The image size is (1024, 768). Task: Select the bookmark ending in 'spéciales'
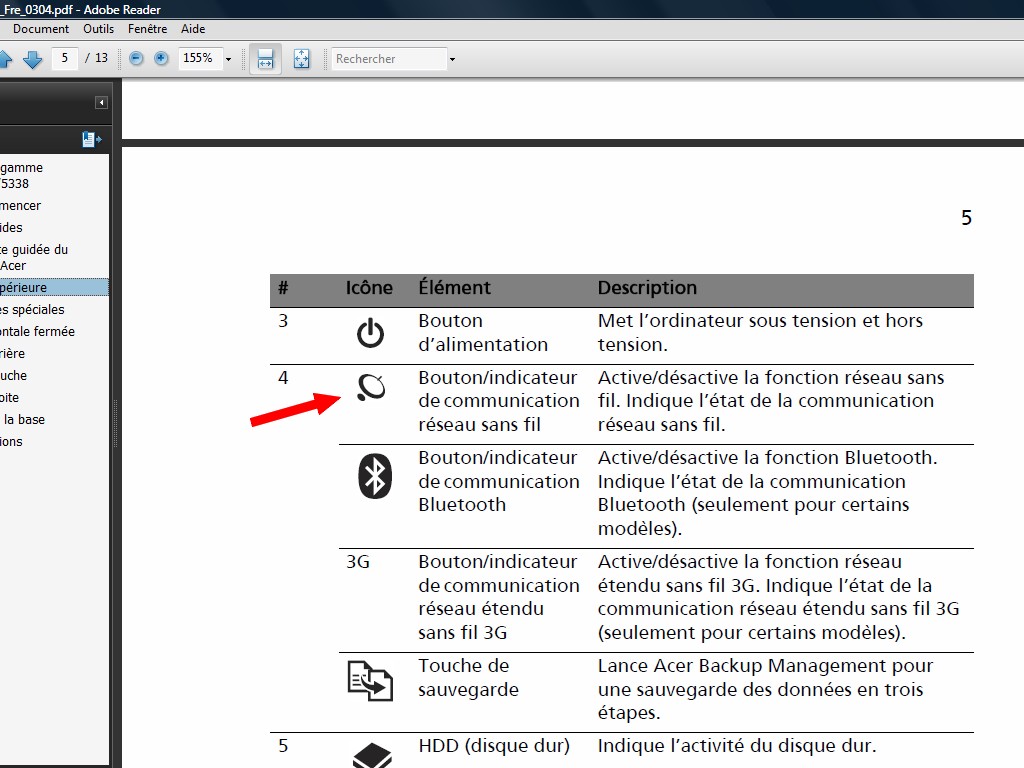click(32, 310)
